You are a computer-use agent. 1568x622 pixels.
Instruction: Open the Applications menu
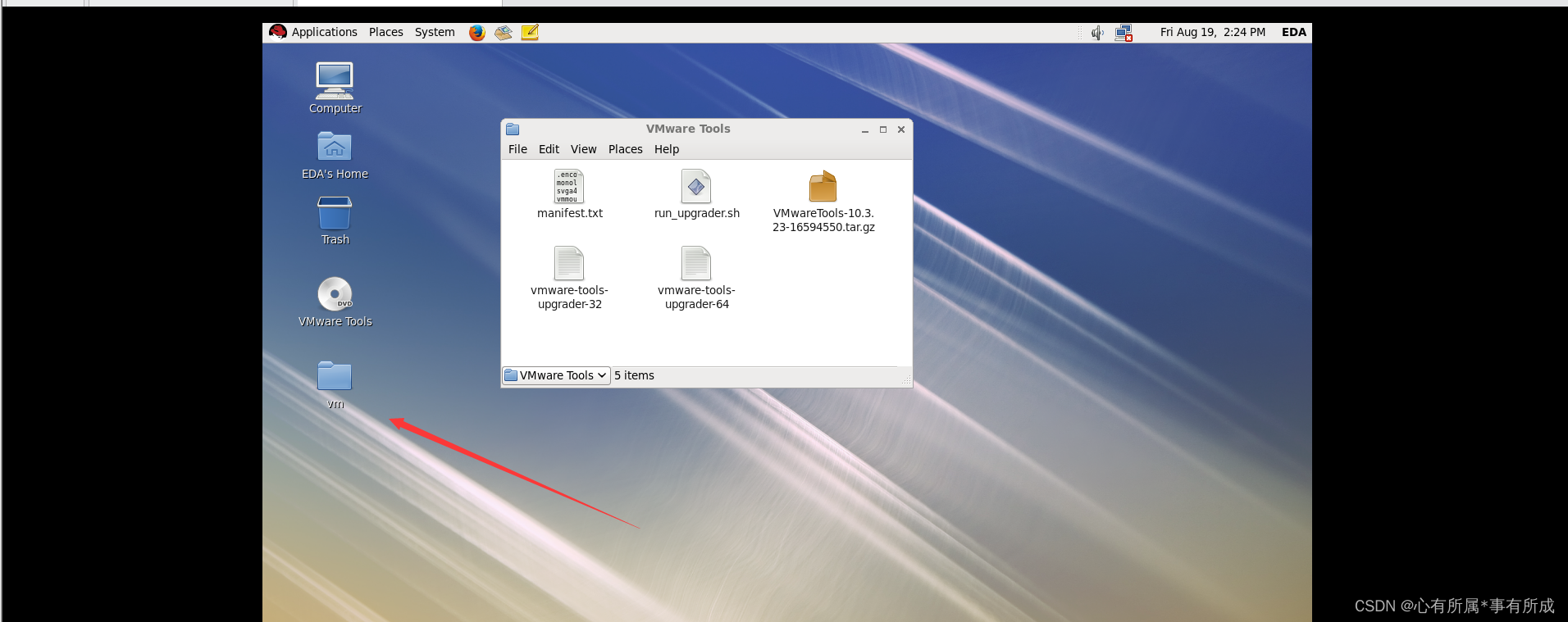325,32
